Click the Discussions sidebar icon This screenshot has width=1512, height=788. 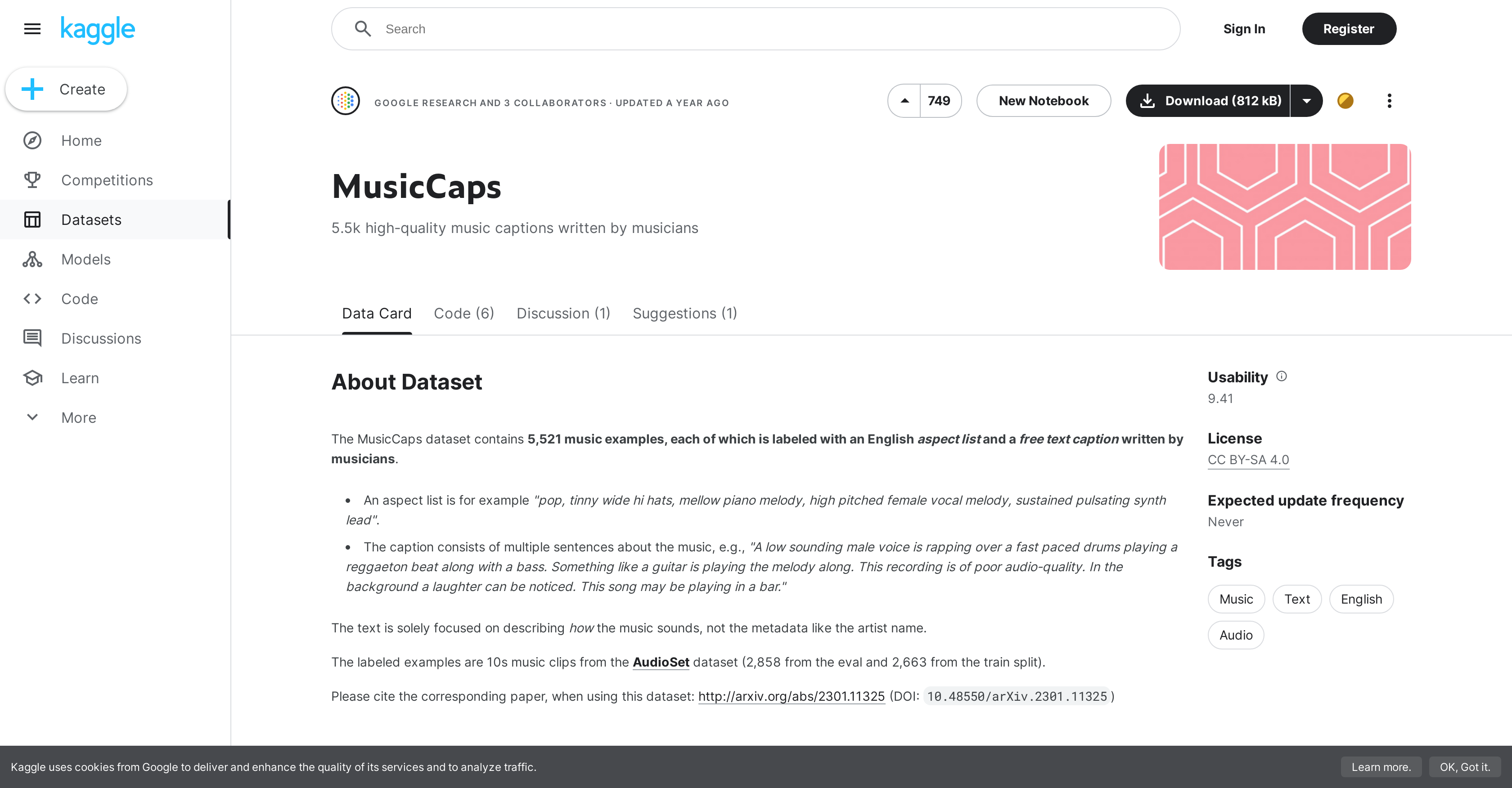(33, 338)
